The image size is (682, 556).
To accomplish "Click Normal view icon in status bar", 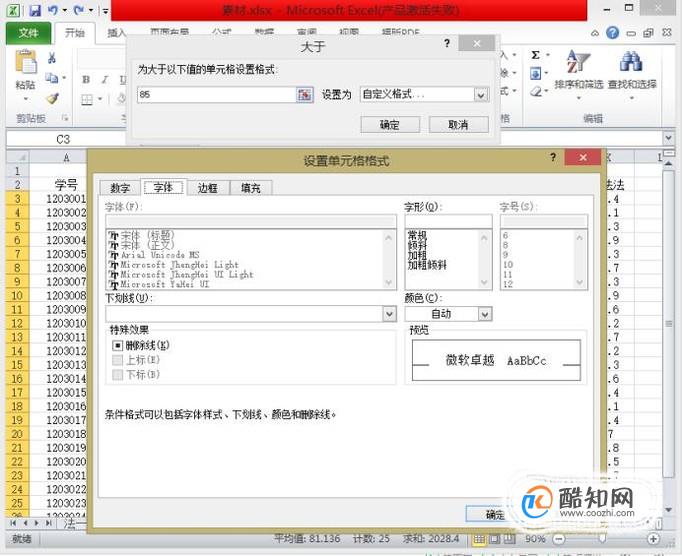I will click(x=479, y=539).
